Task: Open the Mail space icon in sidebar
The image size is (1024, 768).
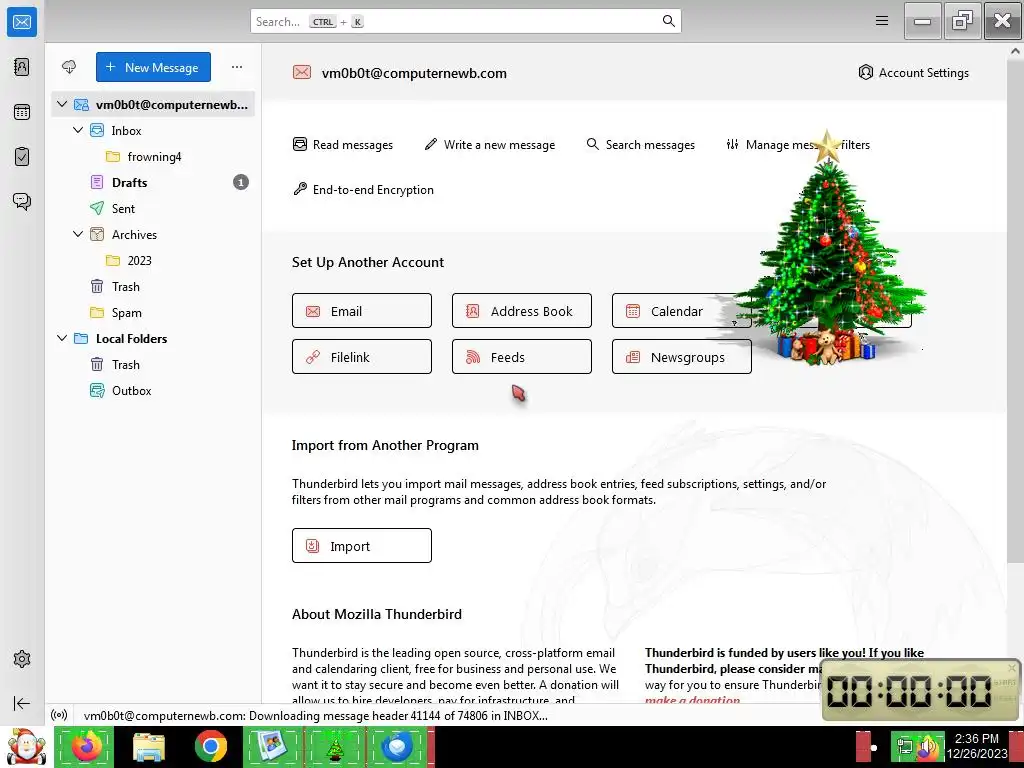Action: [22, 23]
